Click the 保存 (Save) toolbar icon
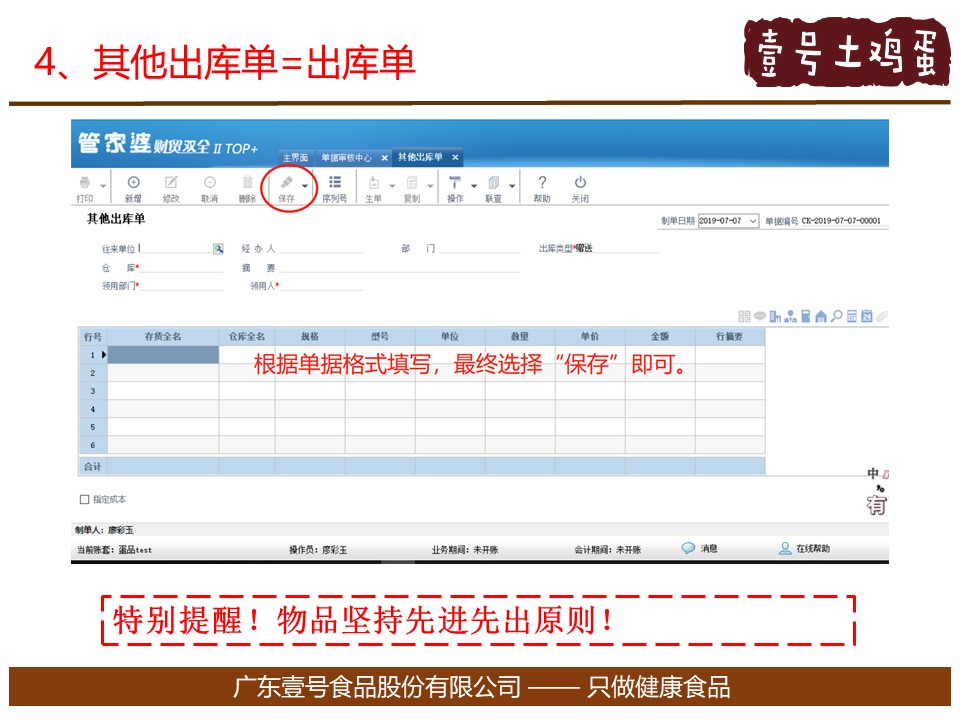This screenshot has width=960, height=720. [286, 184]
